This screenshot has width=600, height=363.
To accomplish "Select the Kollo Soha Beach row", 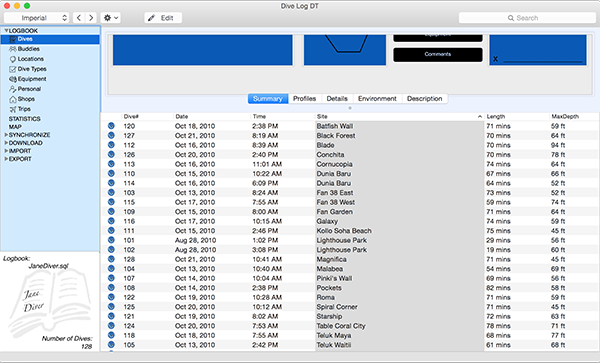I will pos(350,231).
